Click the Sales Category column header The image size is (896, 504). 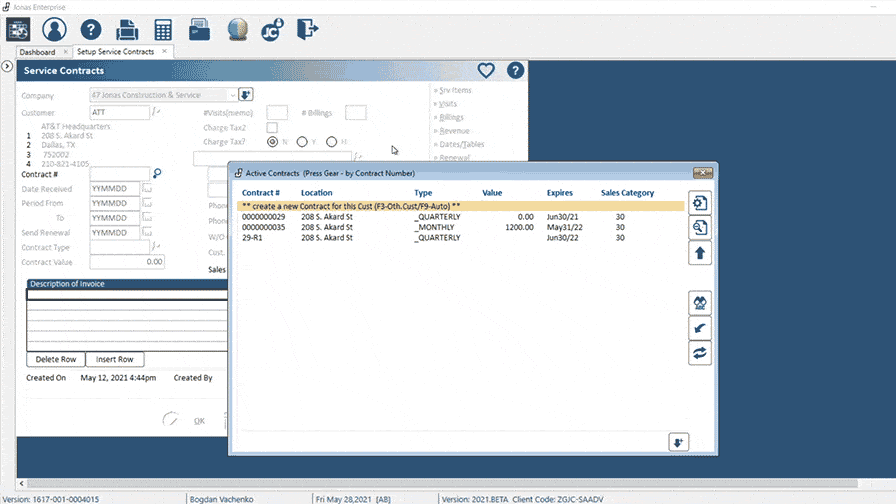point(627,193)
